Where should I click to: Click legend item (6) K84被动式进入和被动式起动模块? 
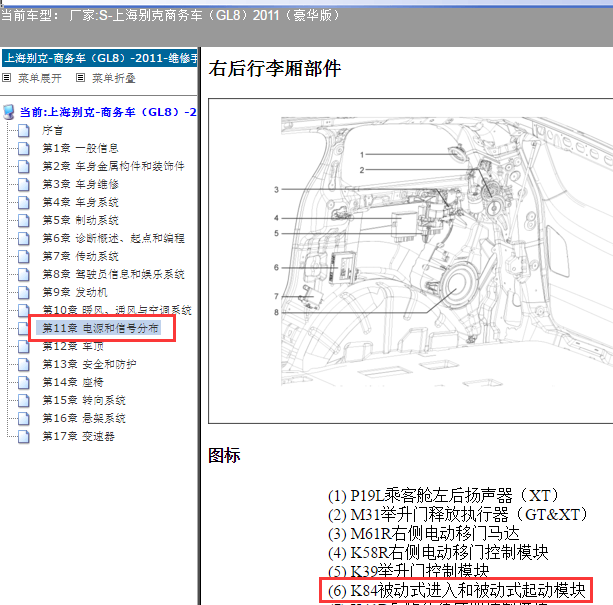click(457, 591)
